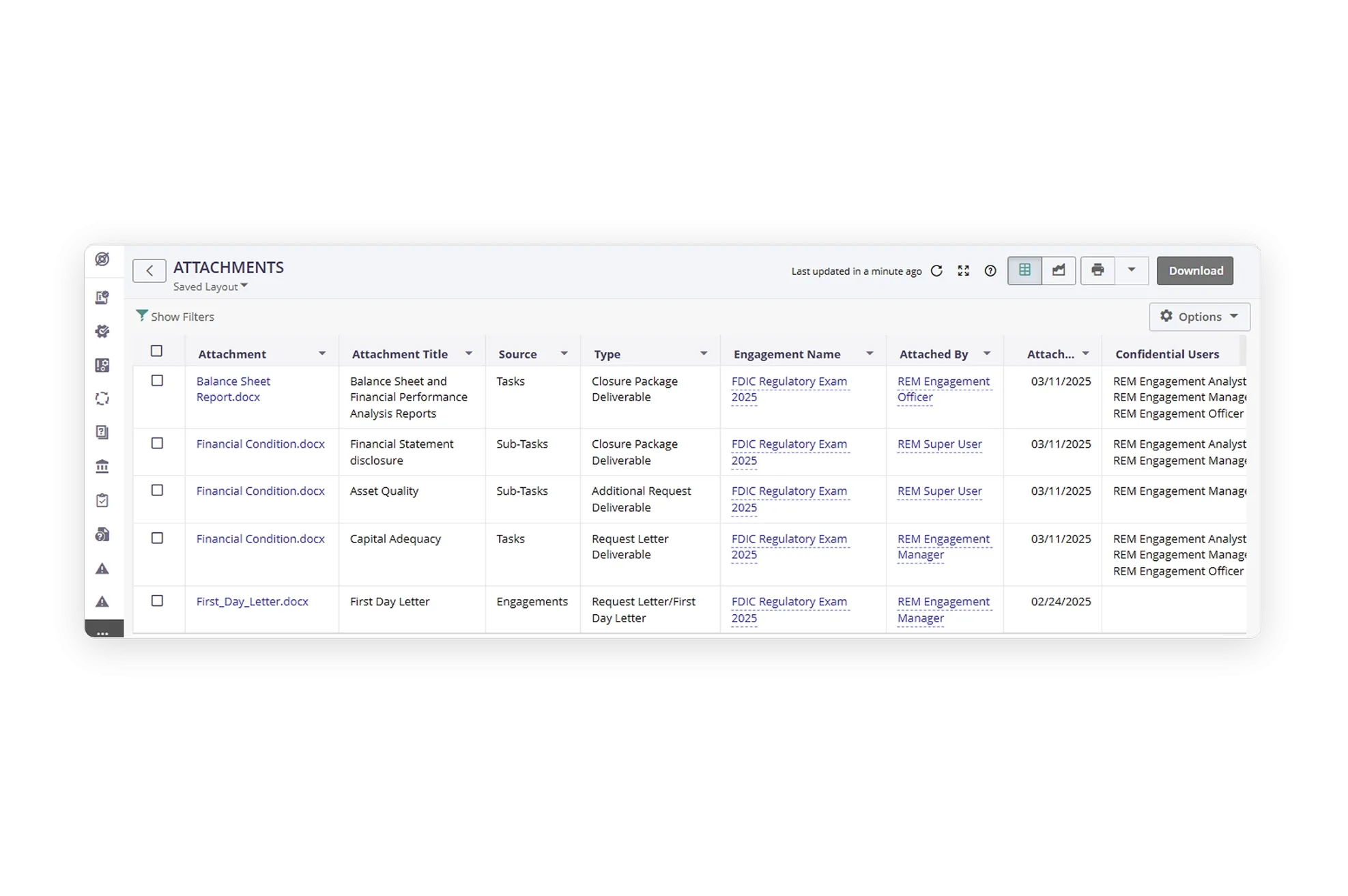Click the more ellipsis at sidebar bottom
The width and height of the screenshot is (1348, 896).
click(103, 632)
